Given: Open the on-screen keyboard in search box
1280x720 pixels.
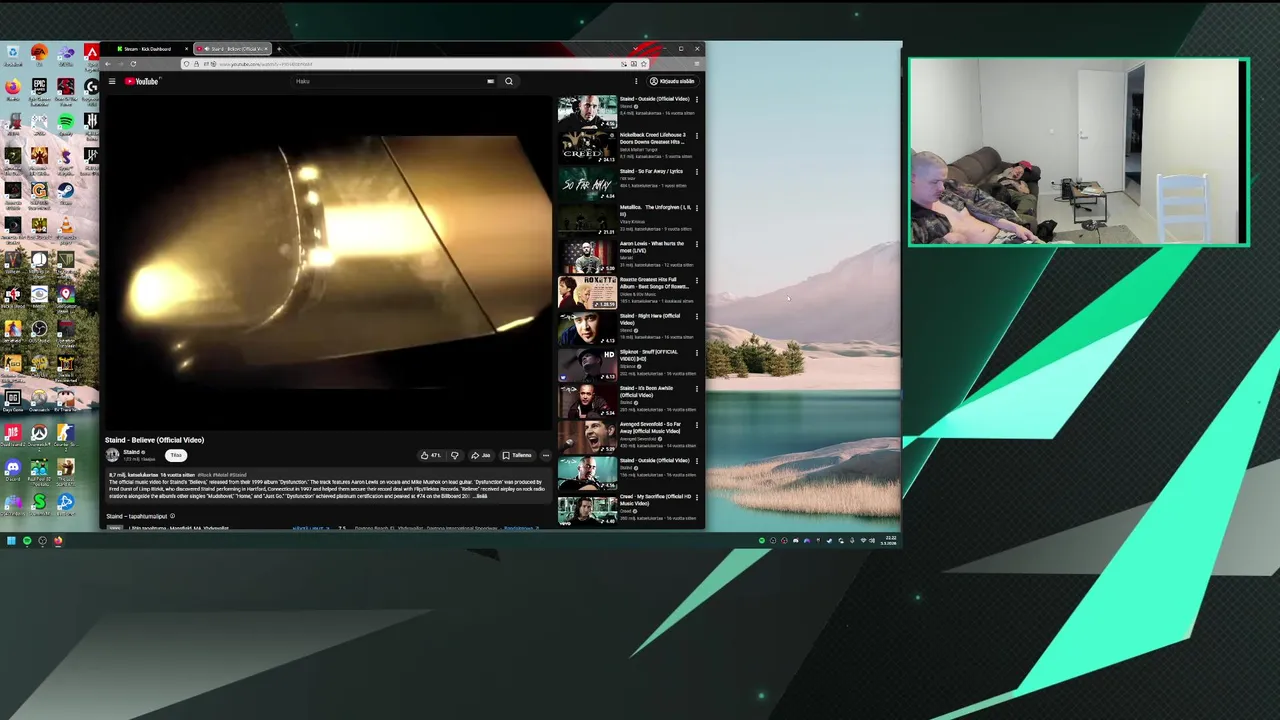Looking at the screenshot, I should (491, 81).
